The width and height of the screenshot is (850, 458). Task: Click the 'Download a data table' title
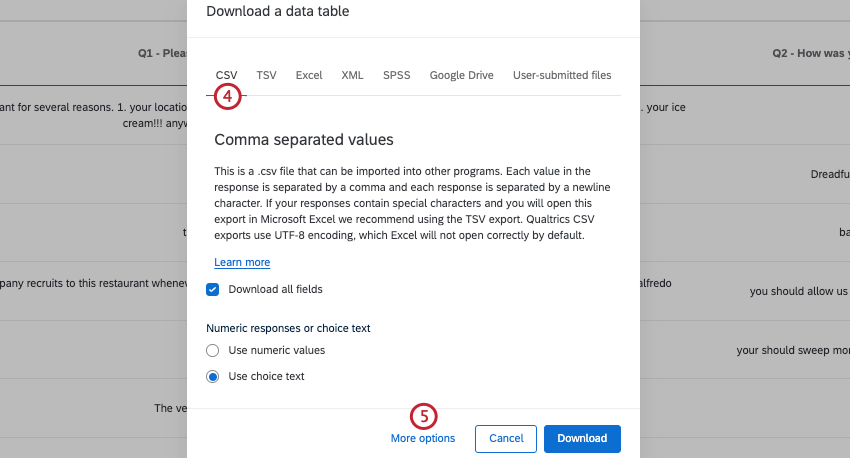(x=278, y=11)
